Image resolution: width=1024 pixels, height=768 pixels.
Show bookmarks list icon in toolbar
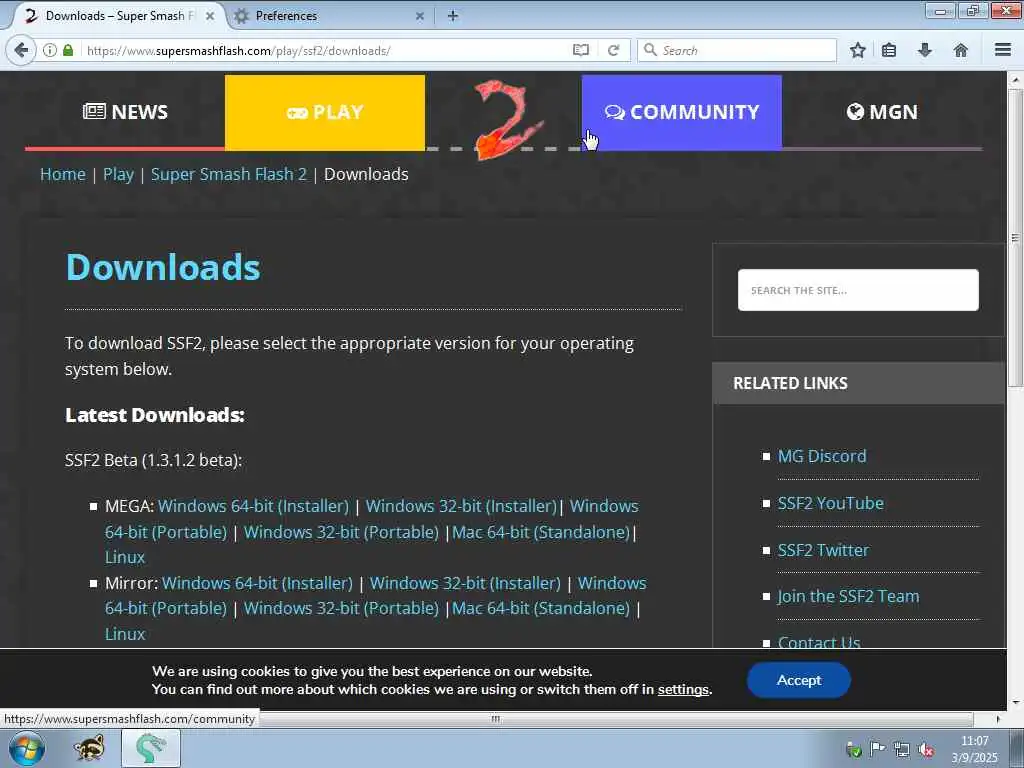click(x=889, y=50)
